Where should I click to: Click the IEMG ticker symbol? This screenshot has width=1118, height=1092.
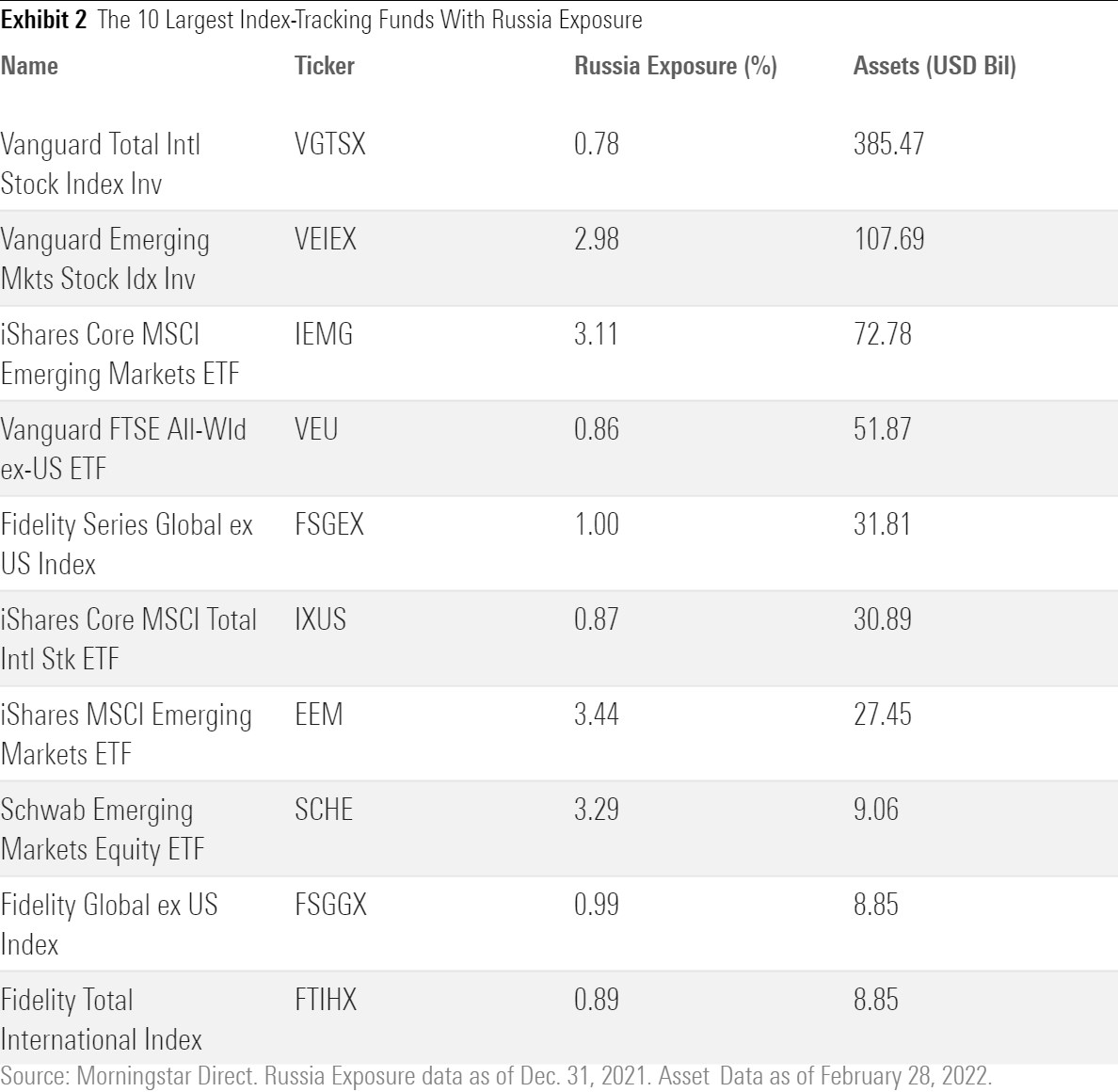324,334
